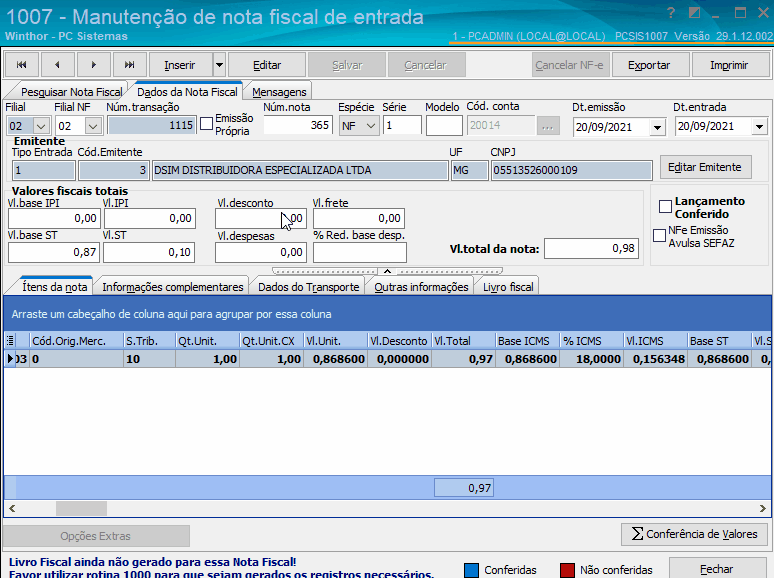Click the Imprimir button
Image resolution: width=774 pixels, height=578 pixels.
(729, 65)
